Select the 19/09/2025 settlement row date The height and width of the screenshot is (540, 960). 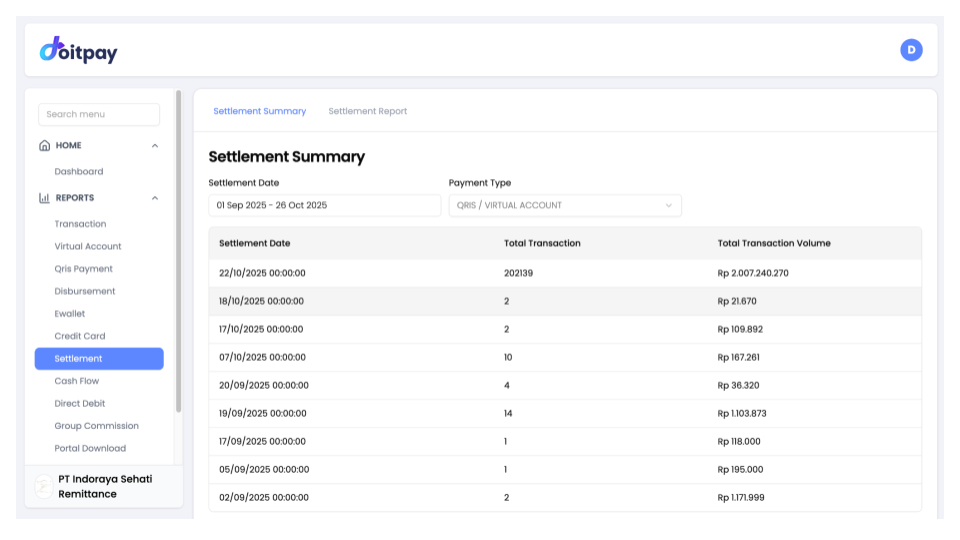[x=263, y=413]
